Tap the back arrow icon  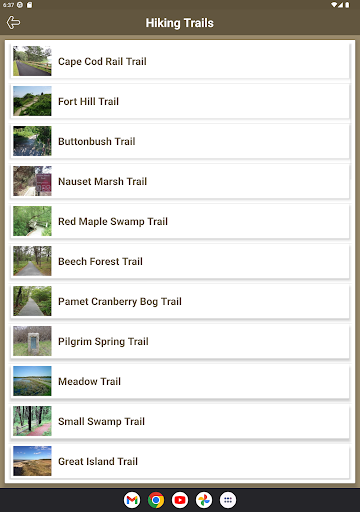click(x=13, y=23)
